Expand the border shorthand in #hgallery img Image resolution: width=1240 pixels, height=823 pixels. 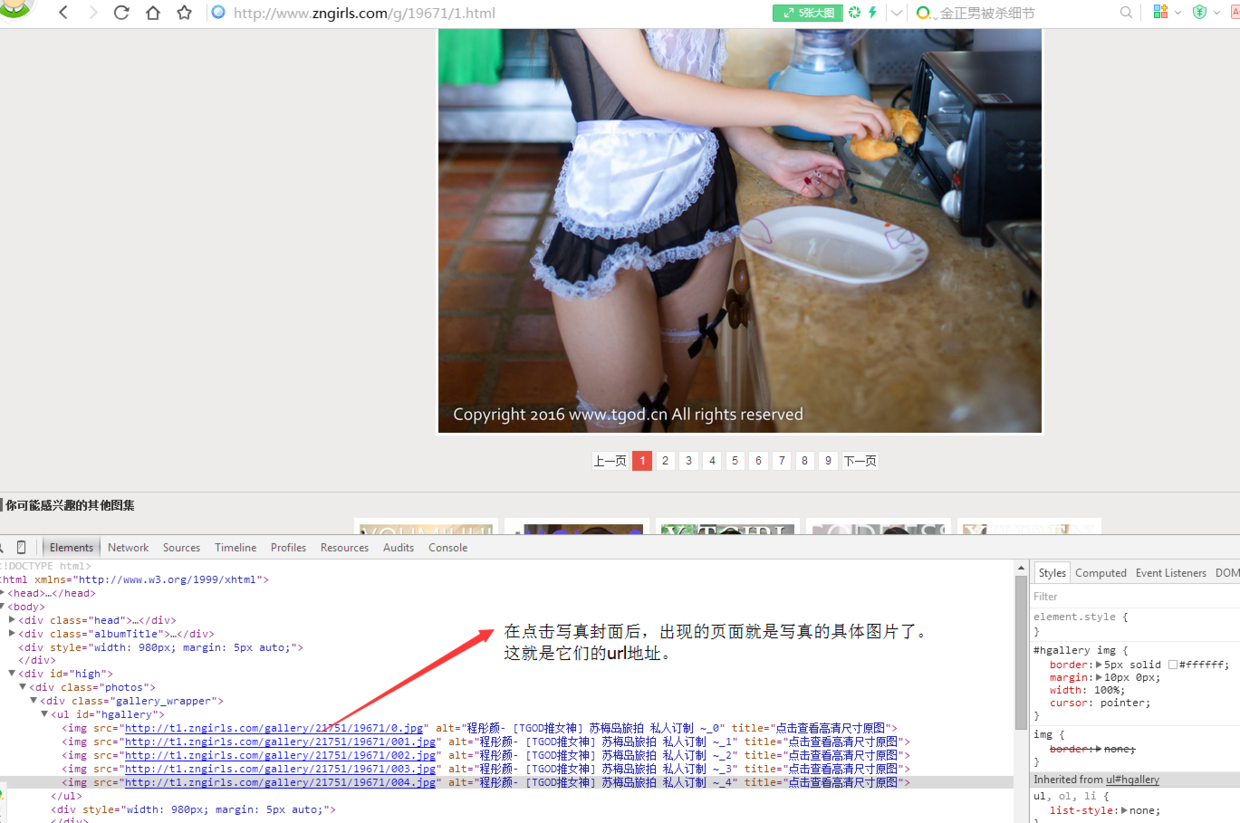(1099, 664)
